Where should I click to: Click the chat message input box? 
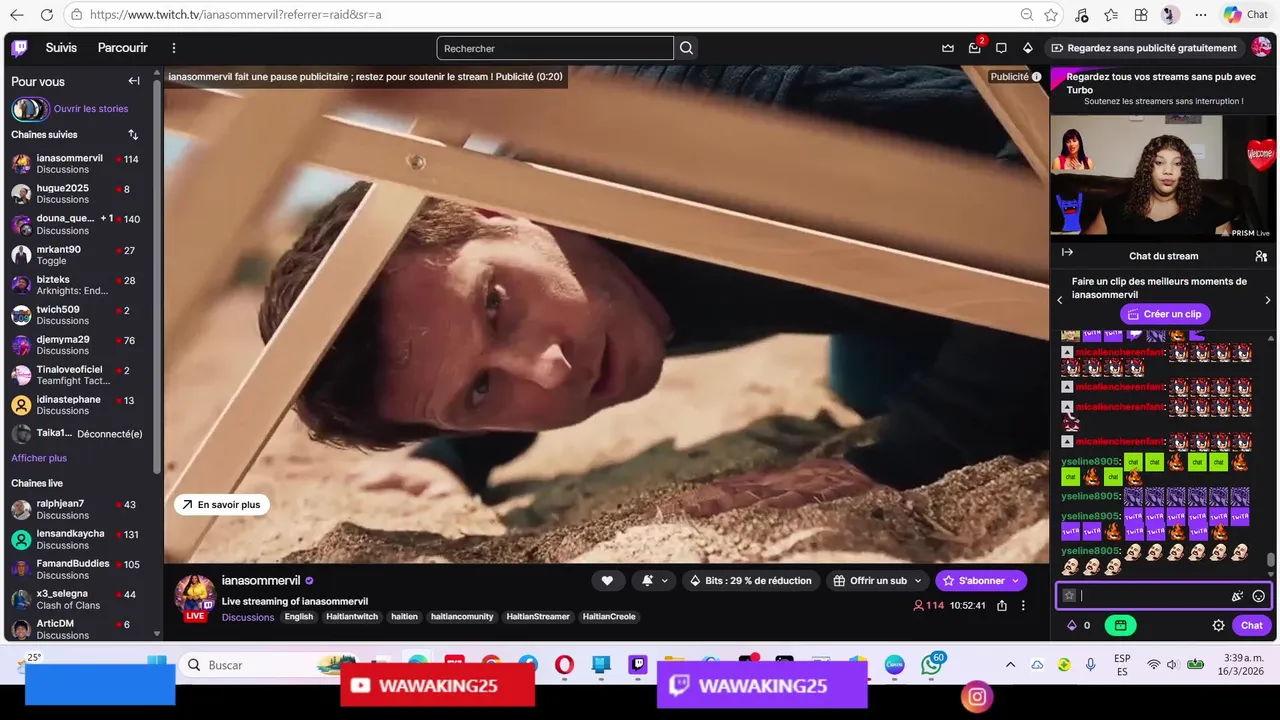[1164, 596]
